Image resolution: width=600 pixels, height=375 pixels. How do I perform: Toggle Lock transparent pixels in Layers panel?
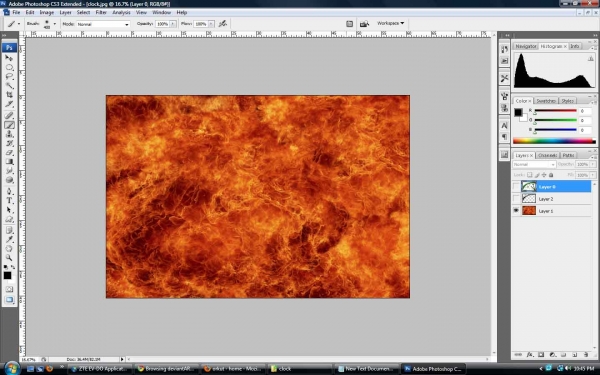coord(530,175)
